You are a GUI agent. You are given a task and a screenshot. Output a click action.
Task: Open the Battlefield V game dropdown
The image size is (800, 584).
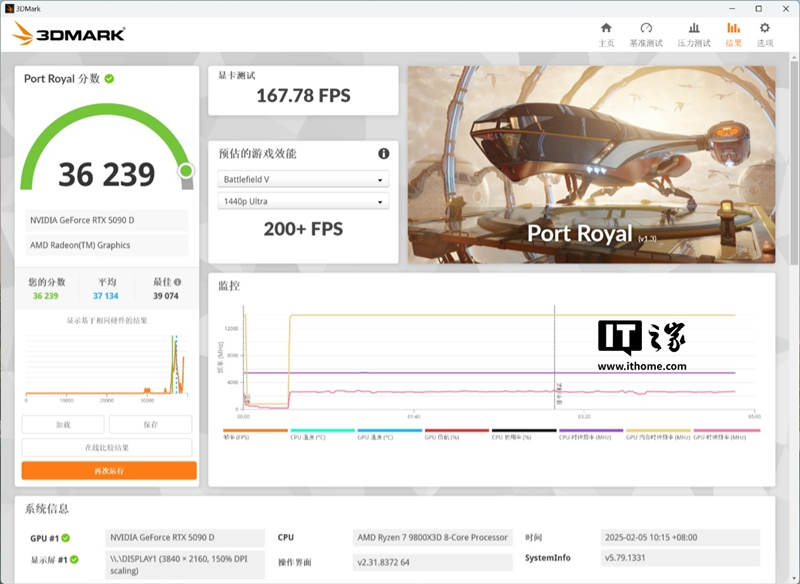(x=303, y=179)
